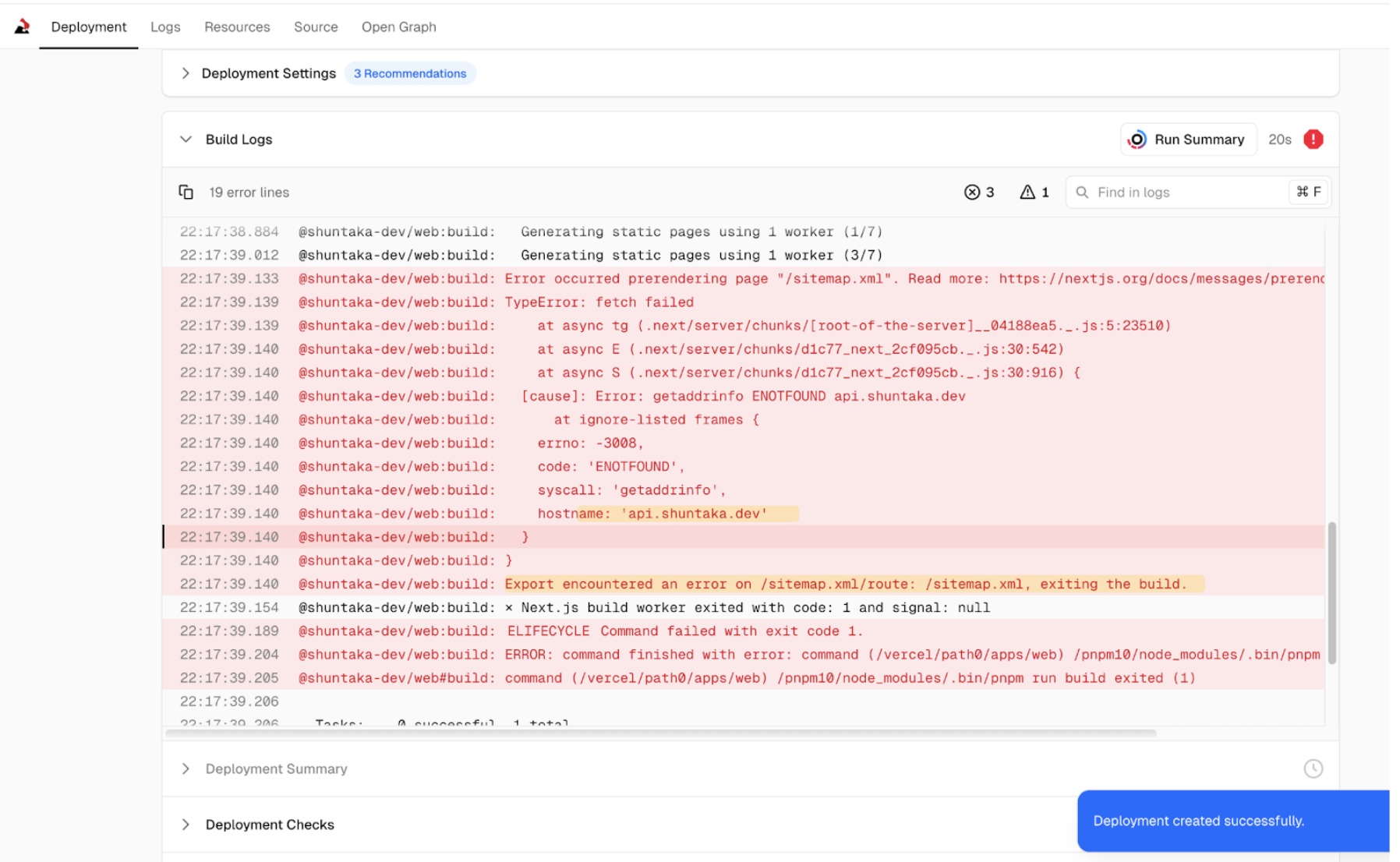Screen dimensions: 1400x862
Task: Click the clock icon beside Deployment Summary
Action: [x=1313, y=768]
